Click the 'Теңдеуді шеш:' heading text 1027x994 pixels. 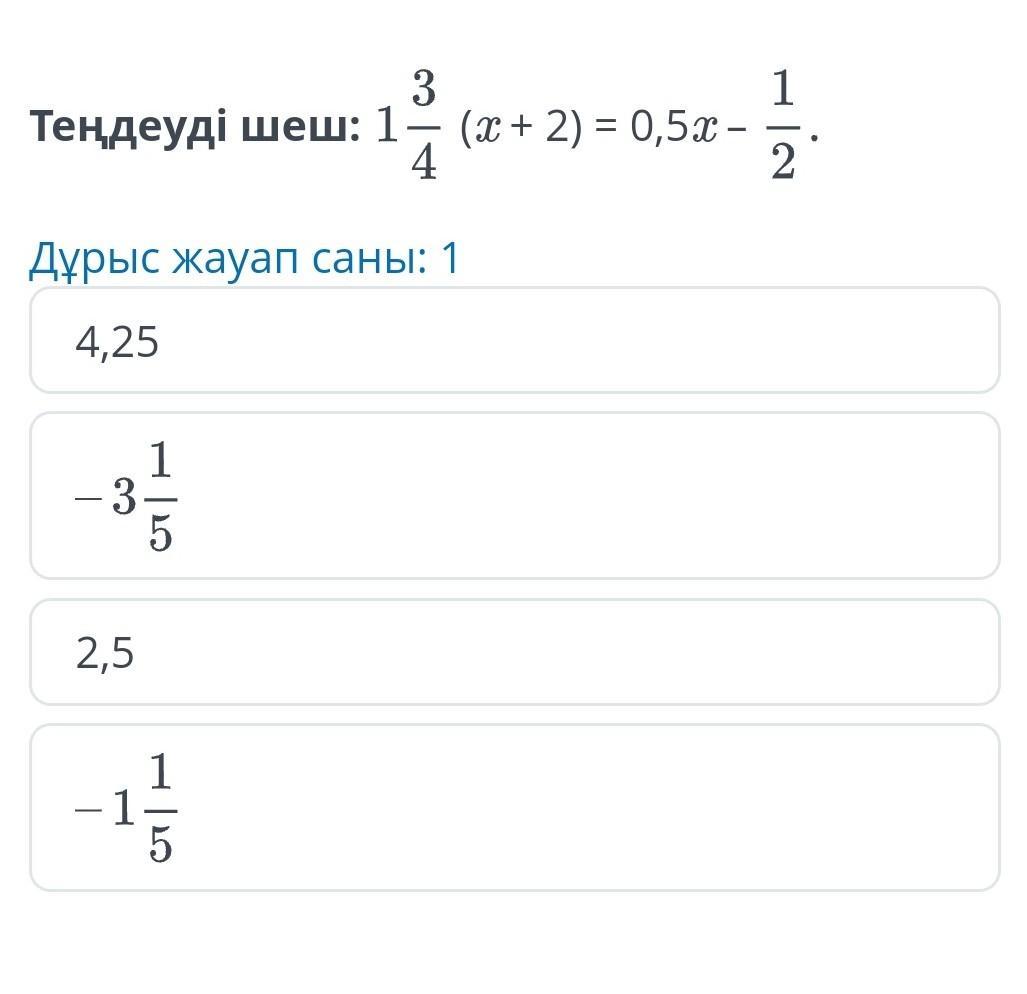click(195, 127)
